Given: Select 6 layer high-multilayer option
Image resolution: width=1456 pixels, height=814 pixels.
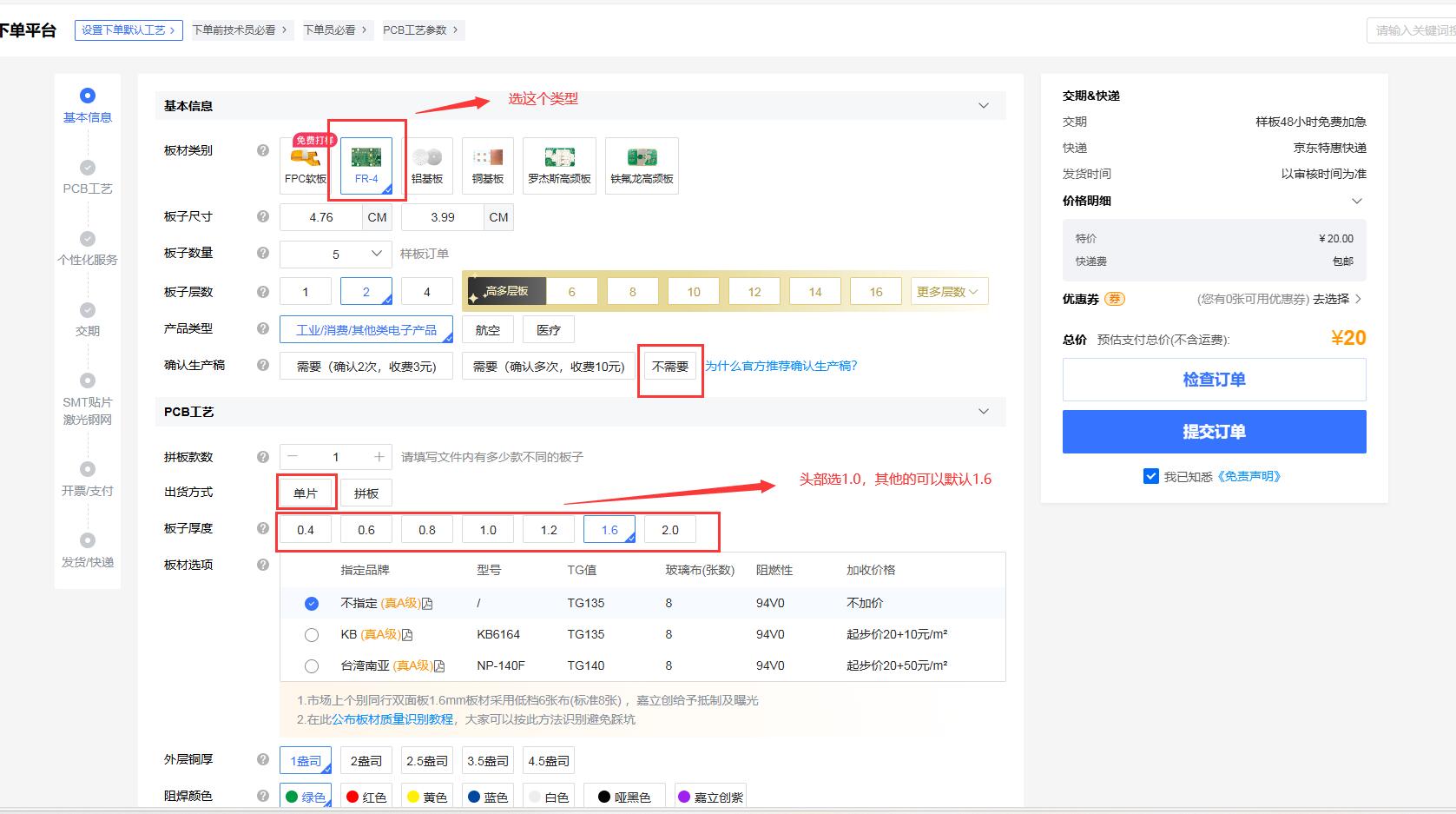Looking at the screenshot, I should (571, 292).
